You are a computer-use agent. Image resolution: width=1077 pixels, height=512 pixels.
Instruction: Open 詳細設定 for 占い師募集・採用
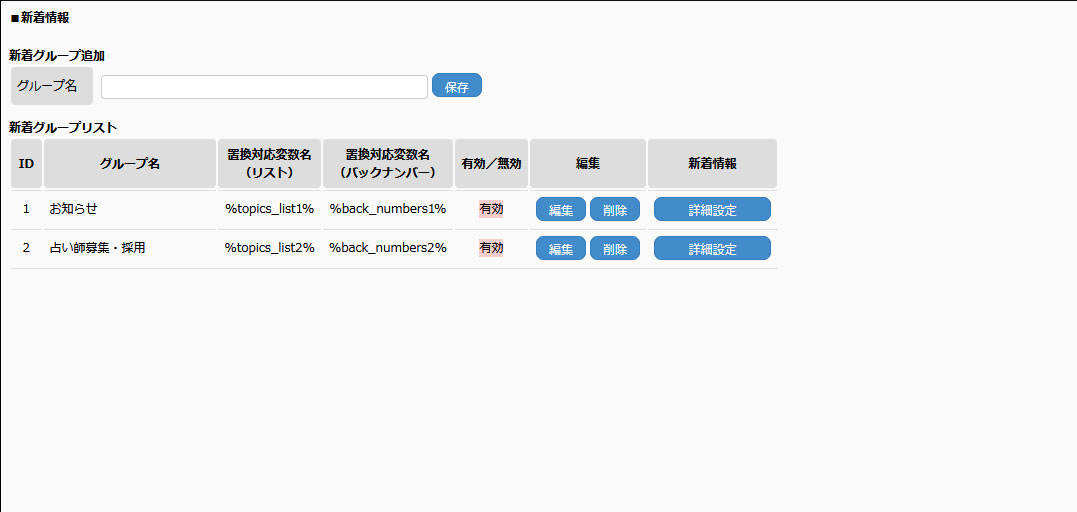click(712, 249)
